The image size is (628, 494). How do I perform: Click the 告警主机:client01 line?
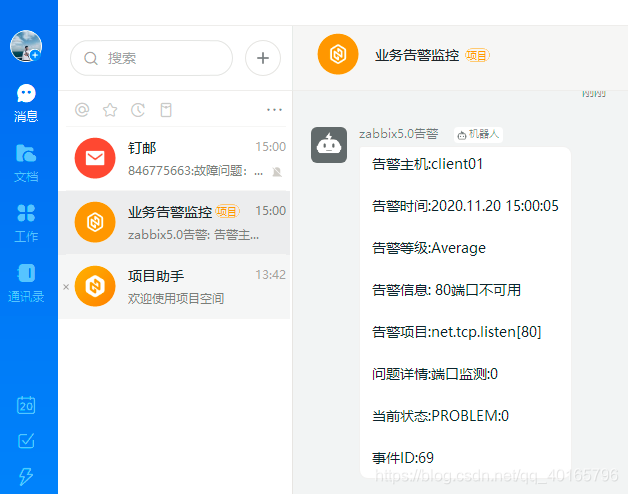coord(427,164)
